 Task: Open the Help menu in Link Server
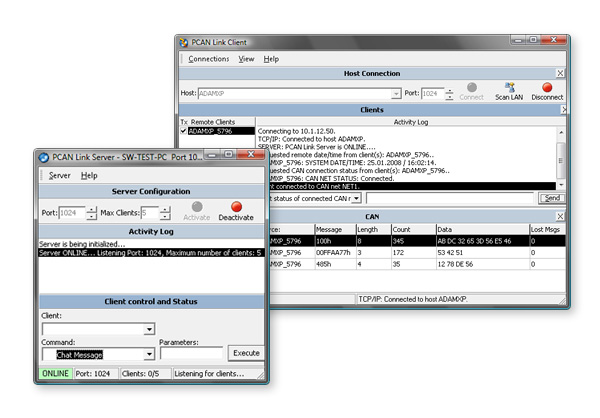[89, 175]
